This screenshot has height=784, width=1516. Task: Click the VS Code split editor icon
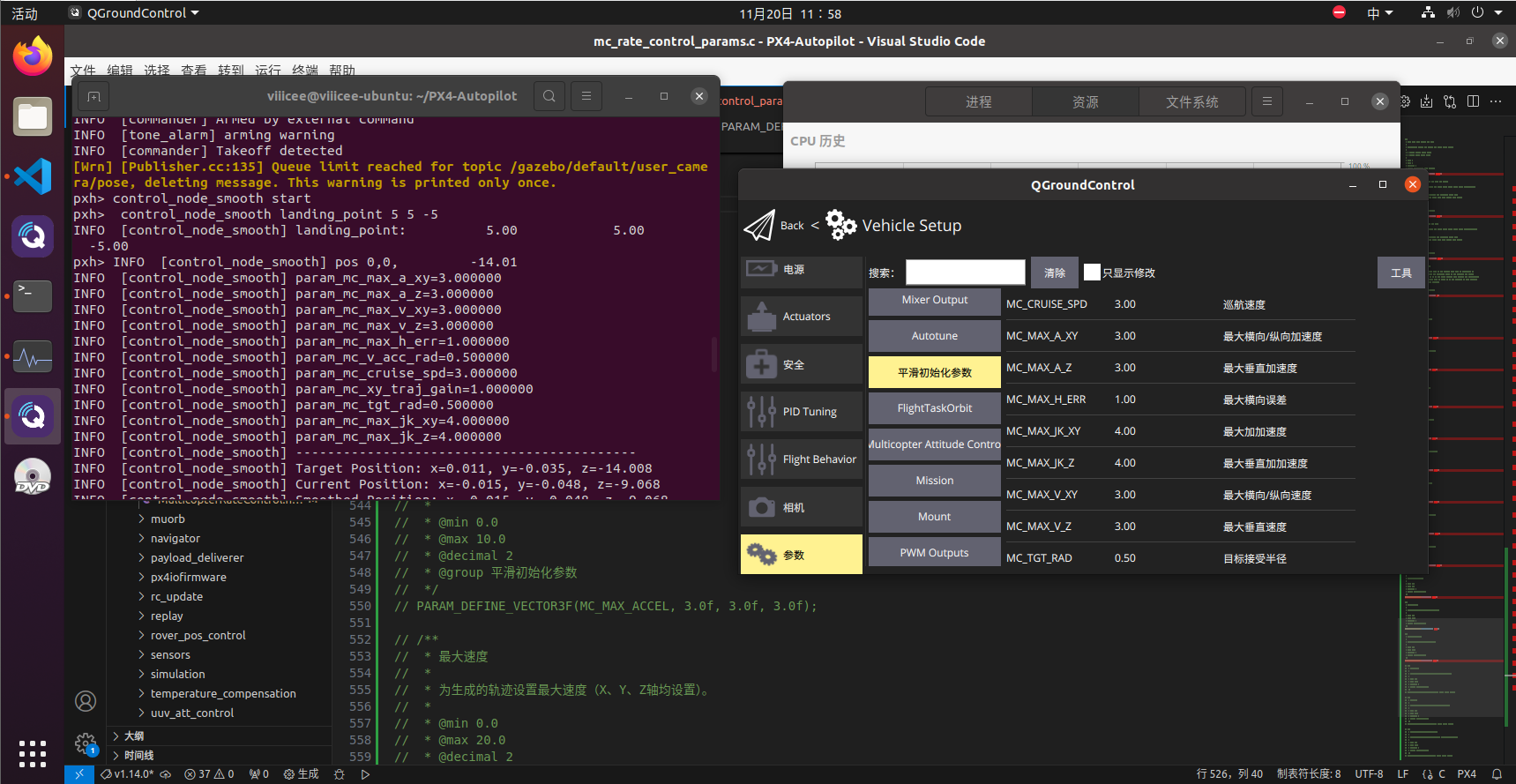[1473, 101]
